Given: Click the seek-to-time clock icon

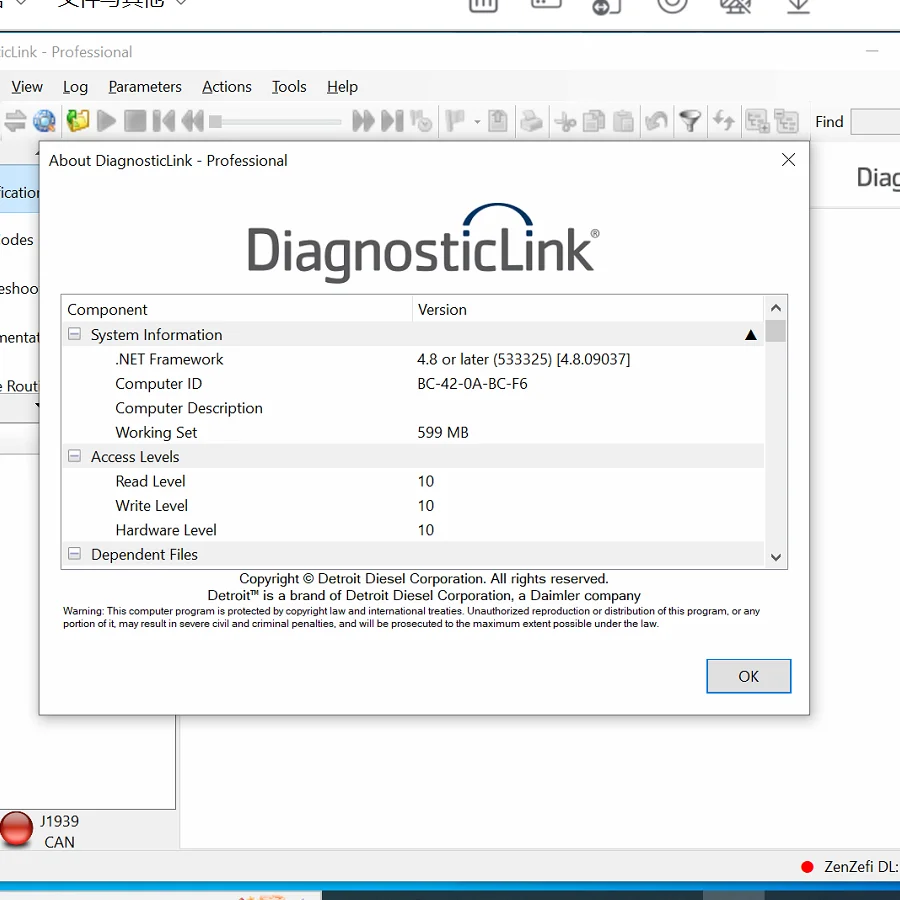Looking at the screenshot, I should coord(421,121).
